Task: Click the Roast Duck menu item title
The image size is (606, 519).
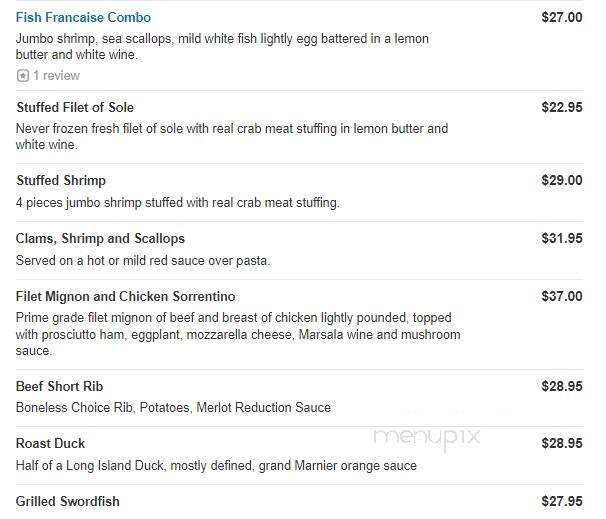Action: pos(51,443)
